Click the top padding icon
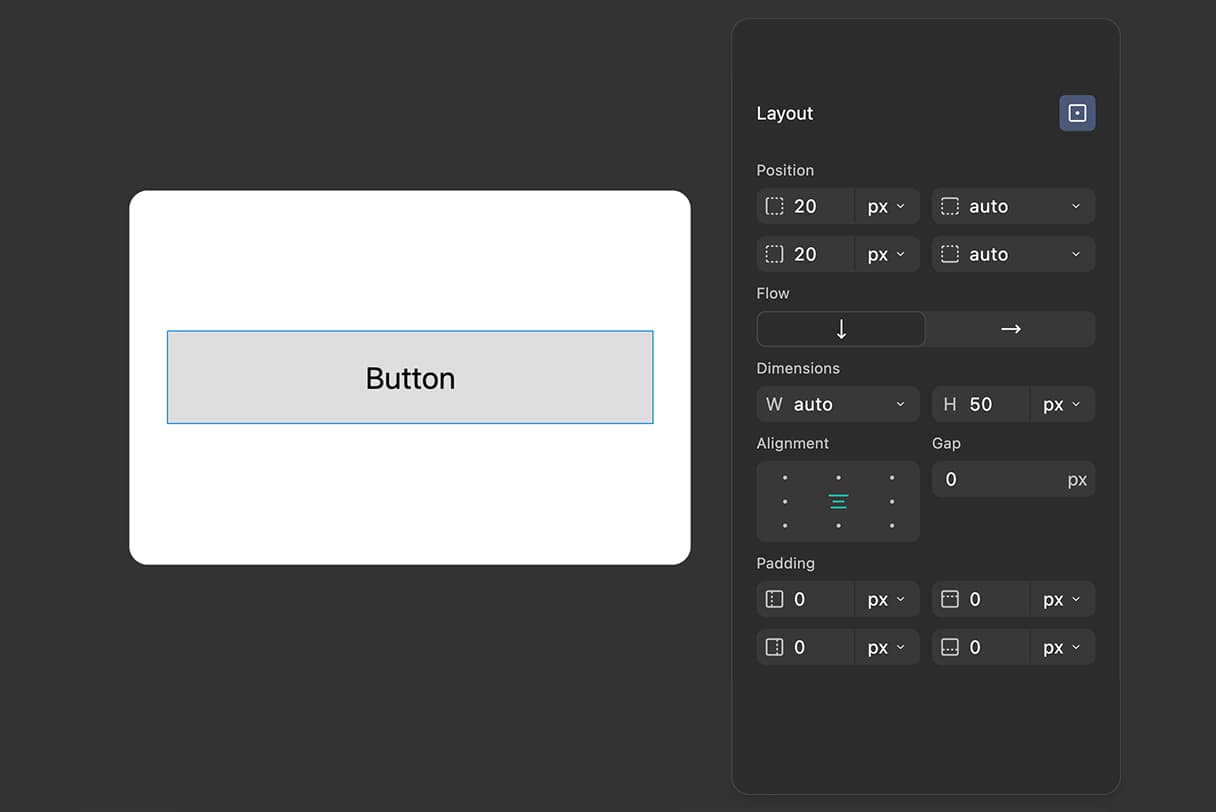The height and width of the screenshot is (812, 1216). point(949,598)
